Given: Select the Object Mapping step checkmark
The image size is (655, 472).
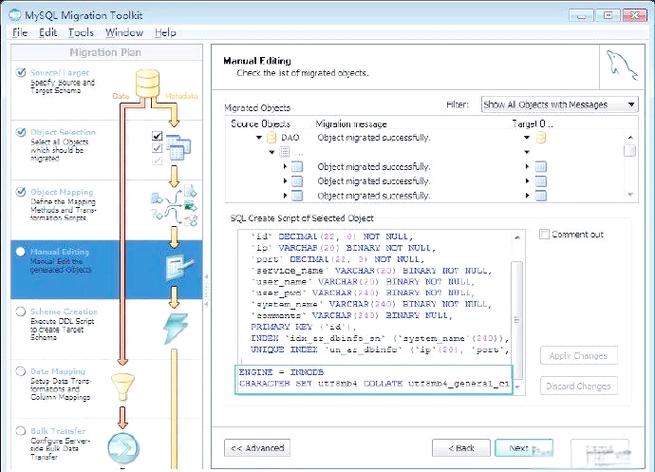Looking at the screenshot, I should tap(20, 192).
